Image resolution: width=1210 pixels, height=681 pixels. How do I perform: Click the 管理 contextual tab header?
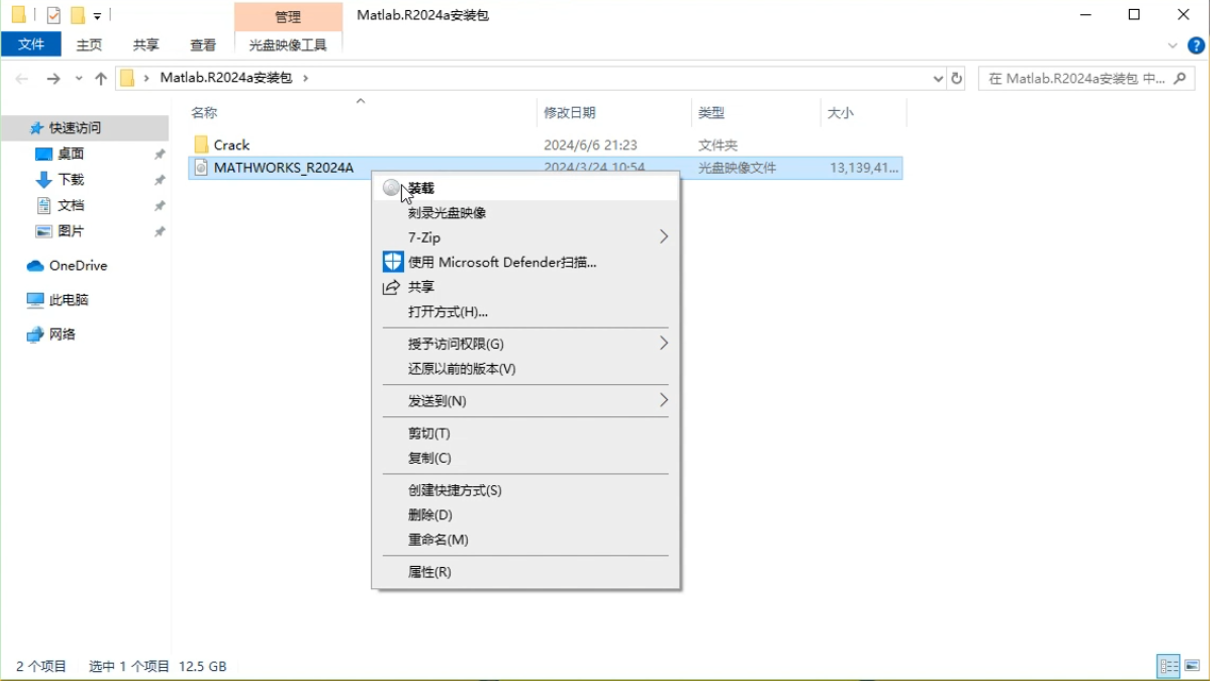click(x=288, y=17)
